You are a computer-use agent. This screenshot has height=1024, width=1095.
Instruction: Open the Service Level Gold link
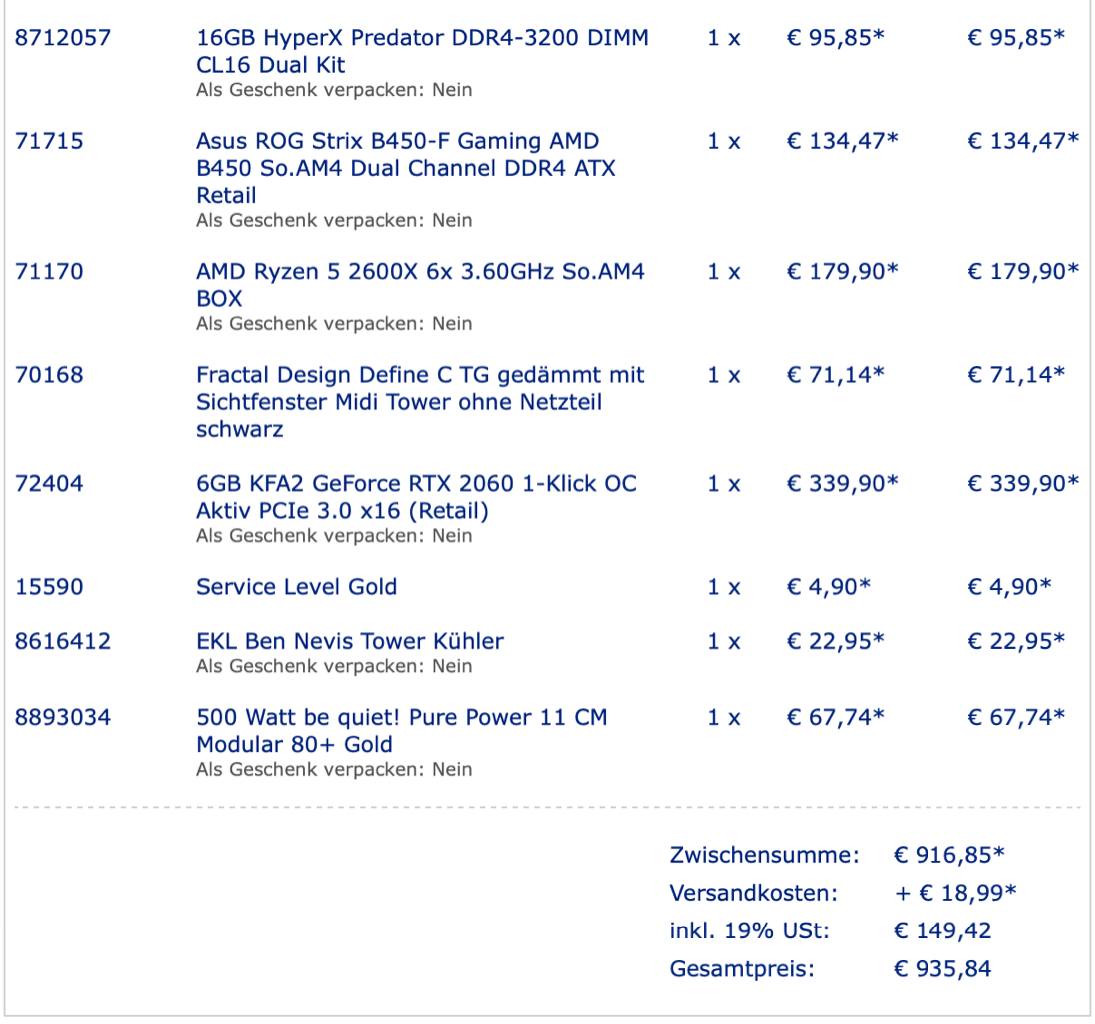point(296,587)
